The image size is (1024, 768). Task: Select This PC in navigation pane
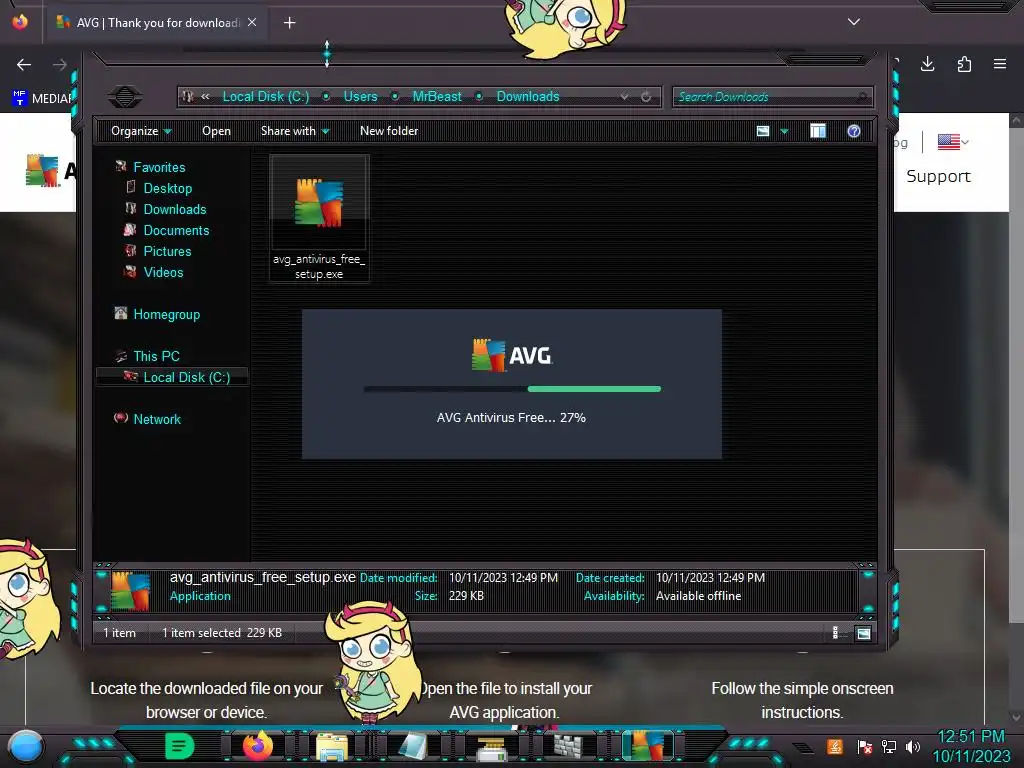tap(156, 356)
